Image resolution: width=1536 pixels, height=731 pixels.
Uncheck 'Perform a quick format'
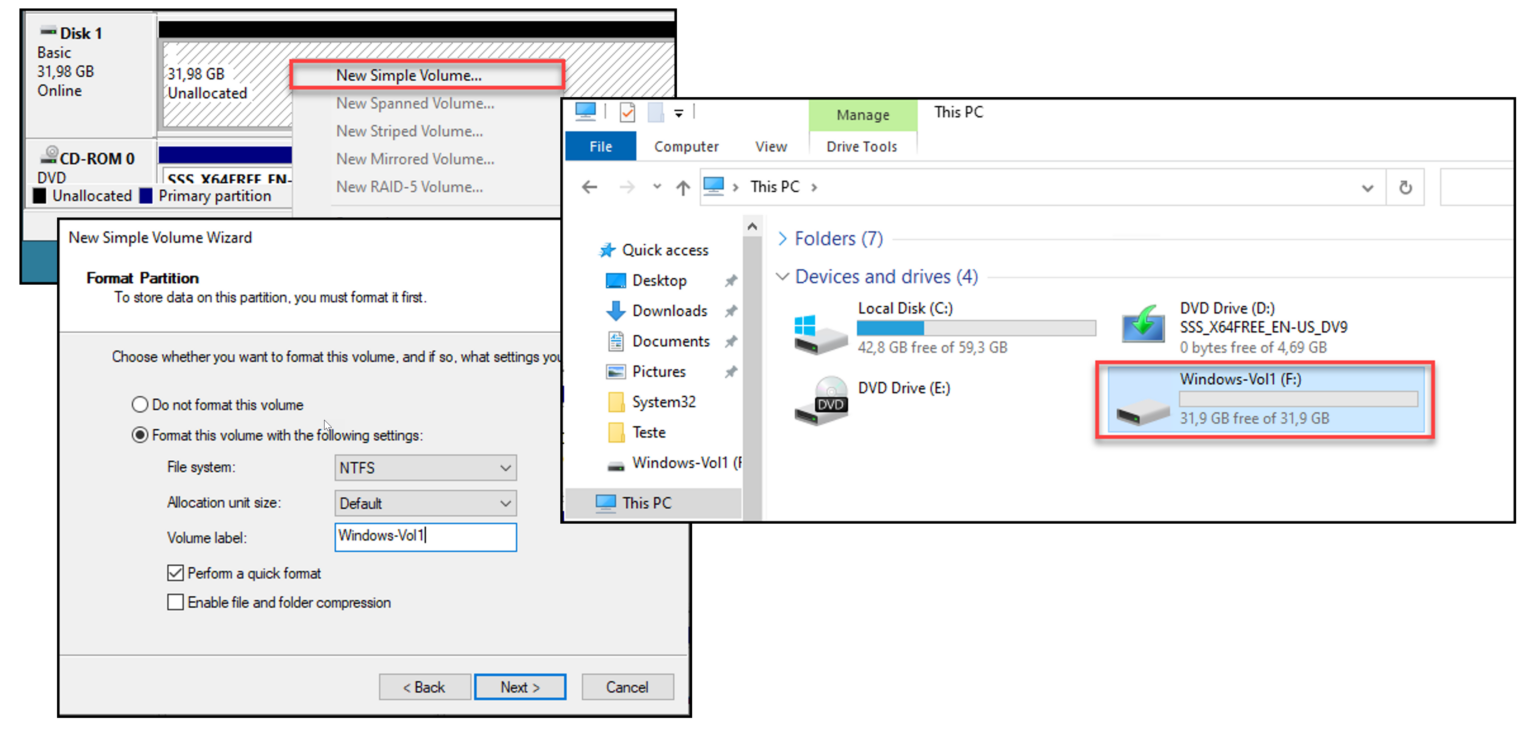[175, 572]
